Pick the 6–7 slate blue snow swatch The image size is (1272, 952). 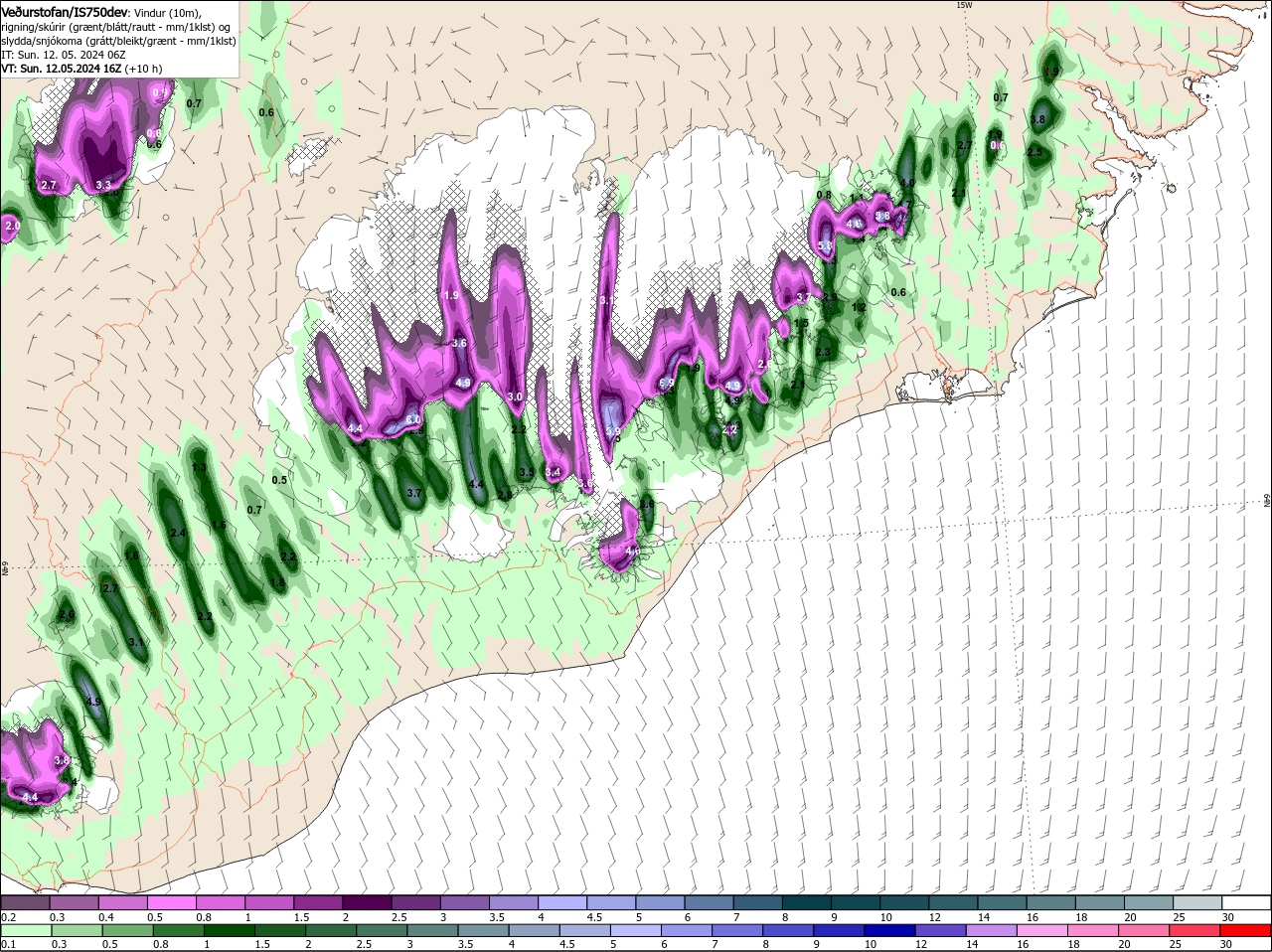coord(709,903)
